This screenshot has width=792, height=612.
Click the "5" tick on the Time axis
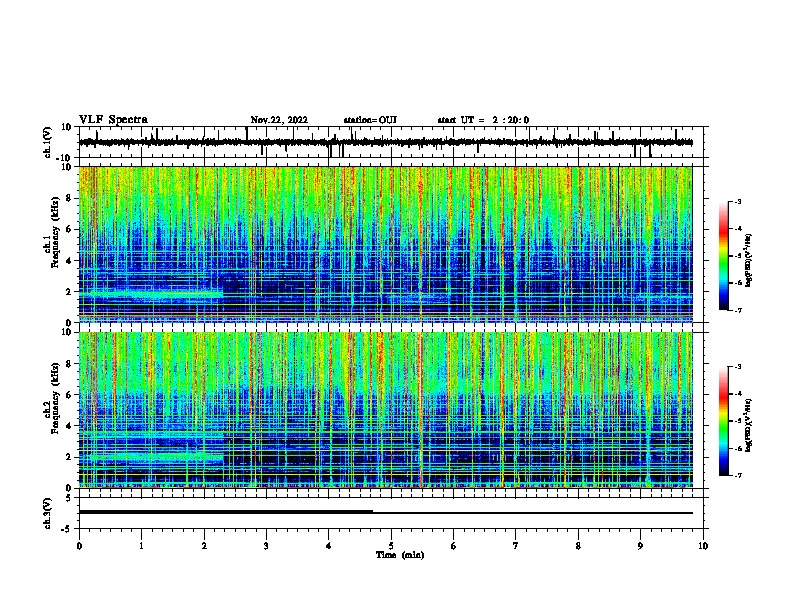coord(391,546)
